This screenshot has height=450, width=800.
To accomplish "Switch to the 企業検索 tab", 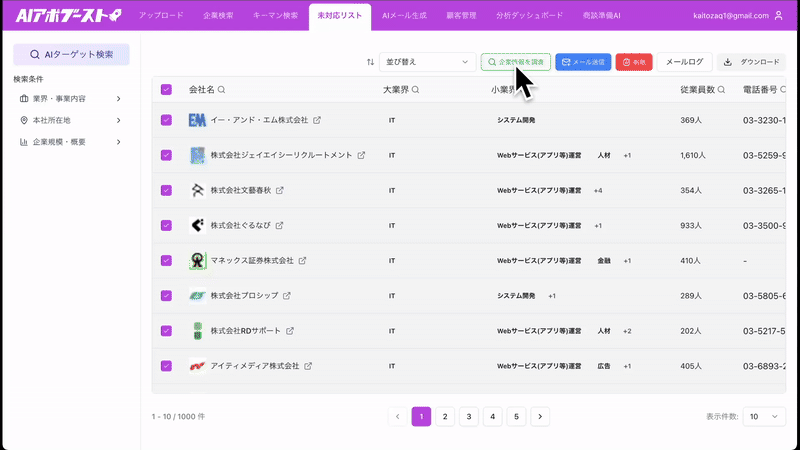I will pyautogui.click(x=218, y=15).
